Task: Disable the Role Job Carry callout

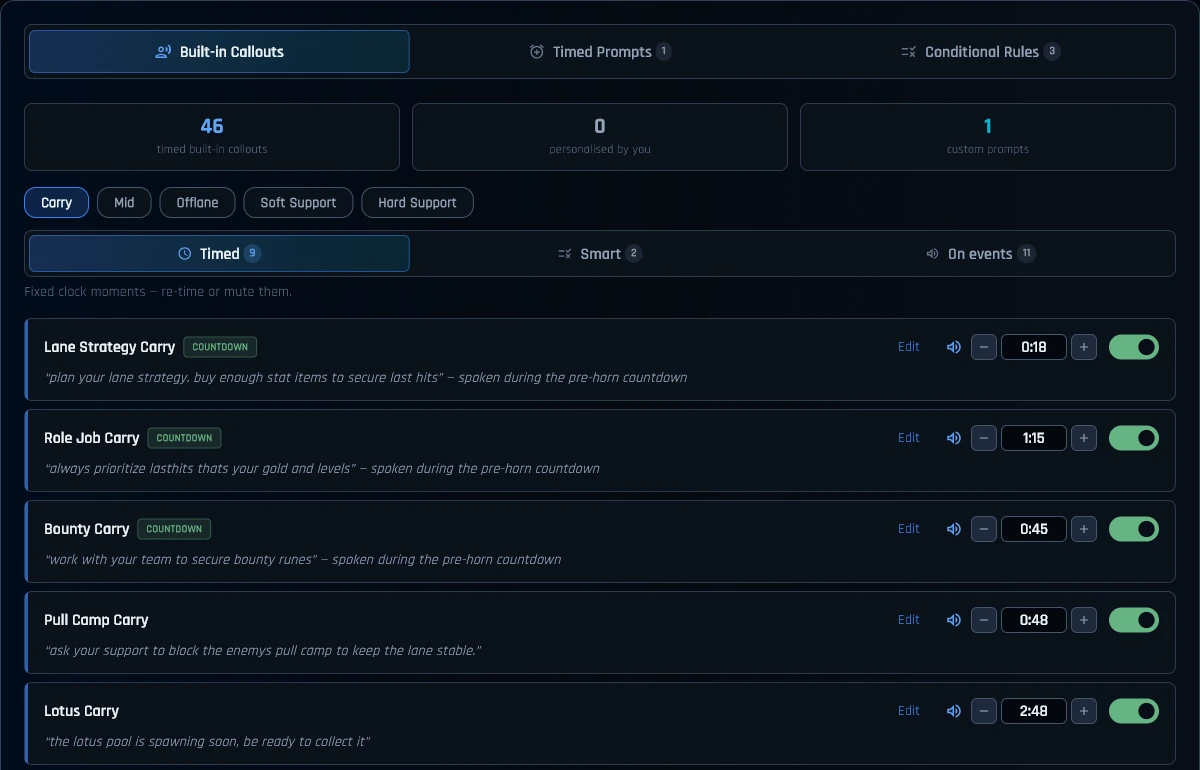Action: tap(1134, 438)
